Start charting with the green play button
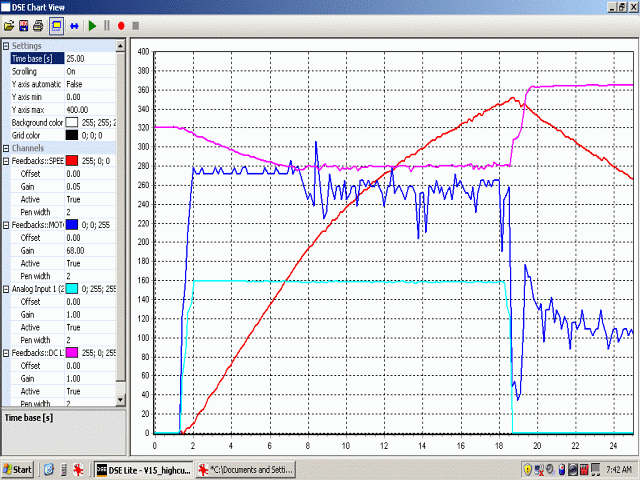640x480 pixels. click(92, 24)
